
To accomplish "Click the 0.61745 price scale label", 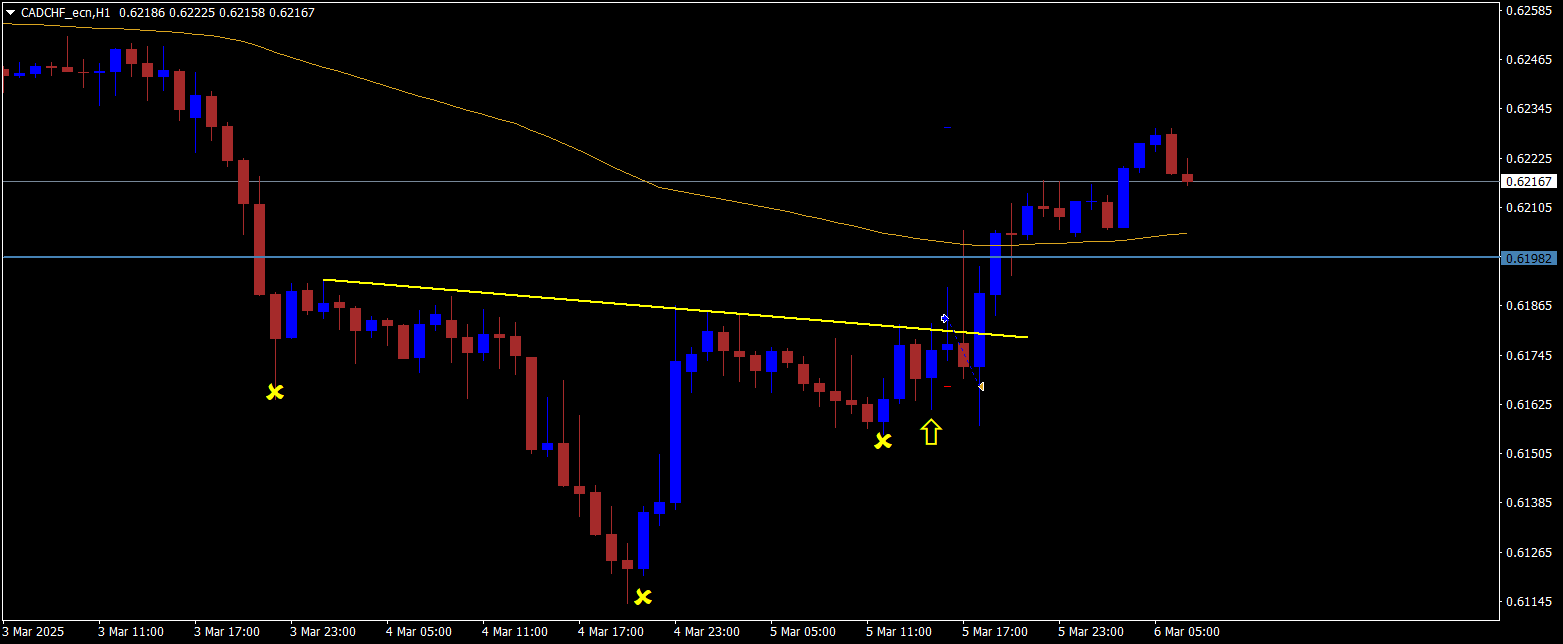I will (1527, 356).
